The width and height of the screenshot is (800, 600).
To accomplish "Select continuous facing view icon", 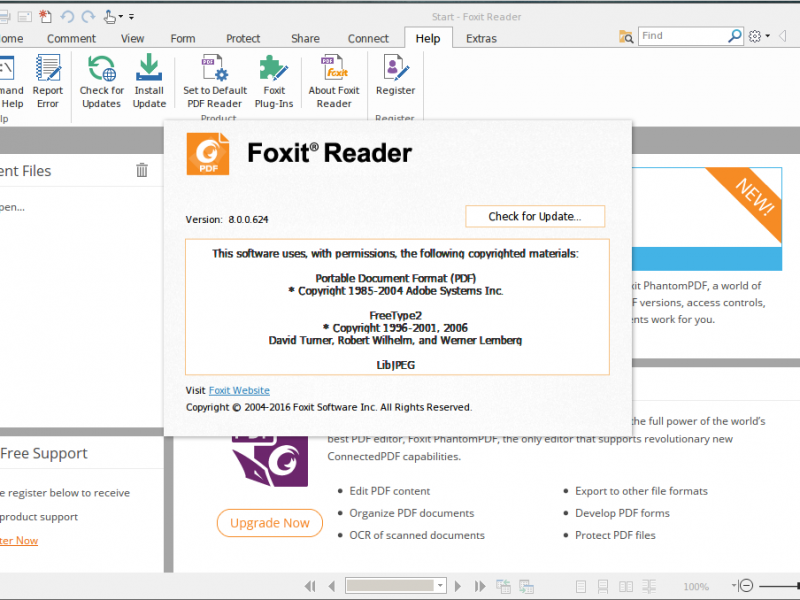I will tap(649, 586).
